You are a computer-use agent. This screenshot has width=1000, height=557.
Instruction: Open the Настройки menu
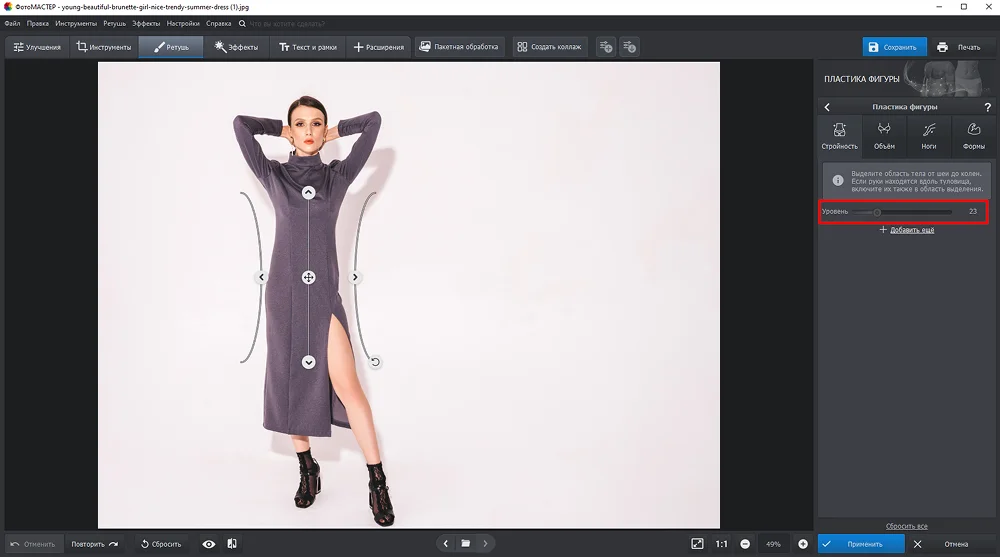tap(183, 24)
